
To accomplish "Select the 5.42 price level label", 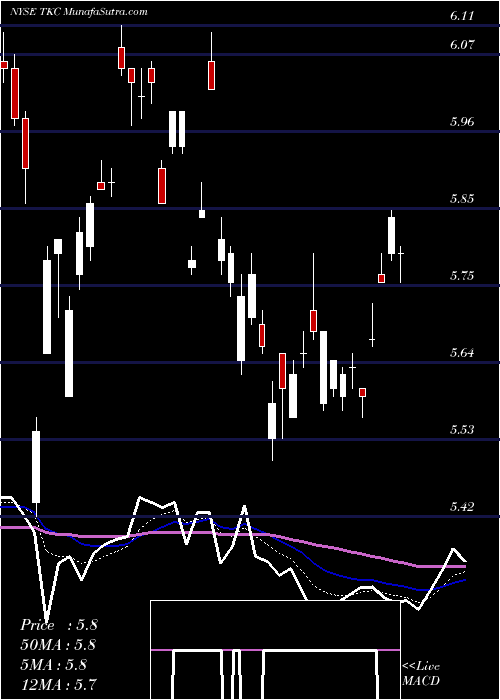I will tap(462, 506).
